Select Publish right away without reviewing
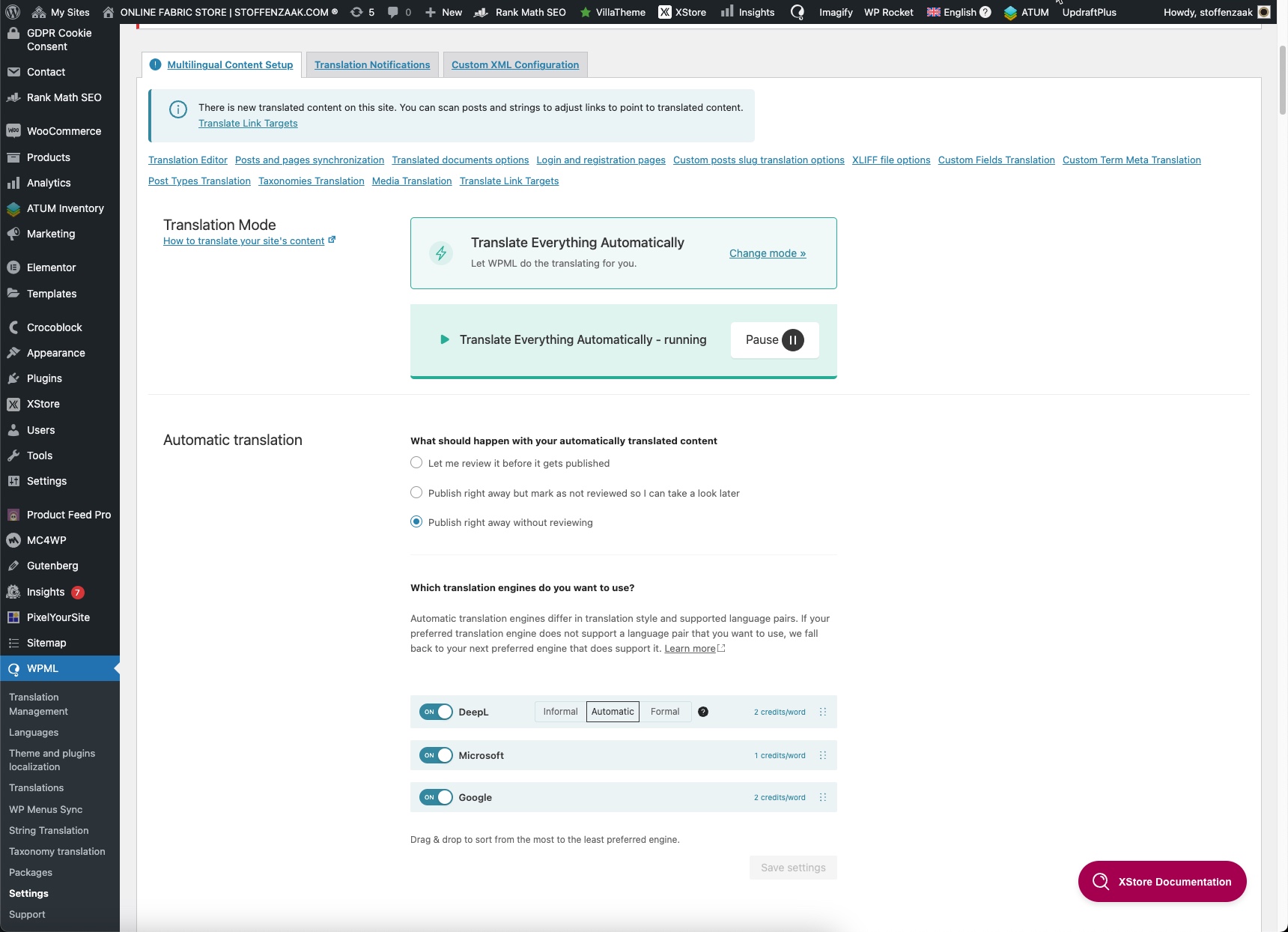 (416, 521)
